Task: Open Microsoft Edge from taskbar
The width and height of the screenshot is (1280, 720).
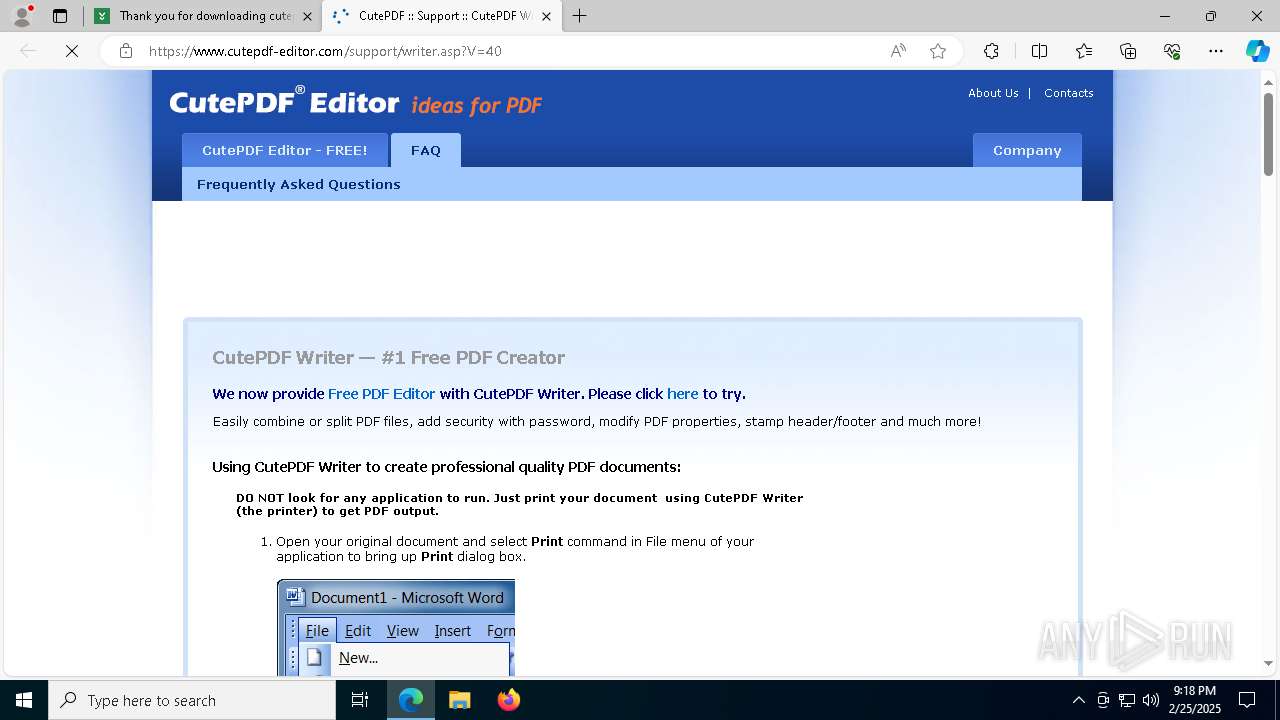Action: [411, 700]
